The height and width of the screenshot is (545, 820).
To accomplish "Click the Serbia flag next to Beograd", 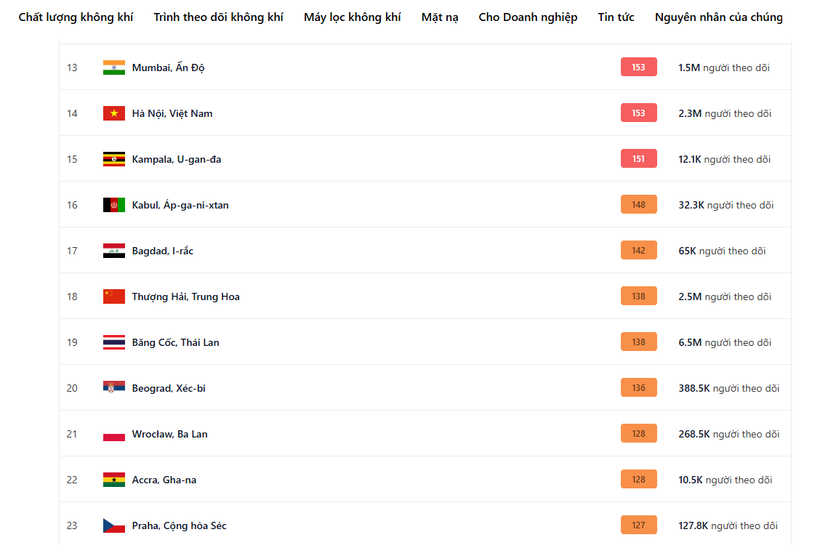I will (113, 388).
